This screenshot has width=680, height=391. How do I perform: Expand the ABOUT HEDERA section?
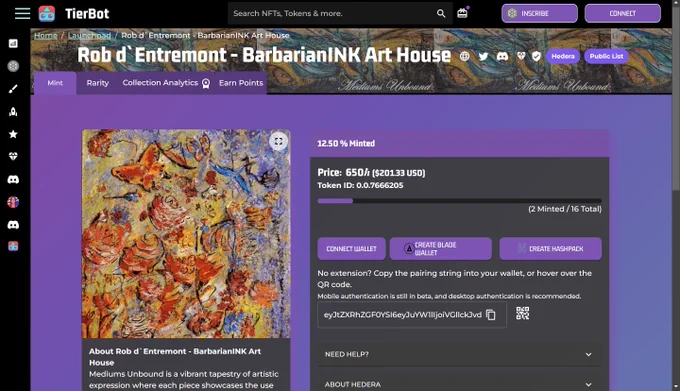[x=459, y=384]
